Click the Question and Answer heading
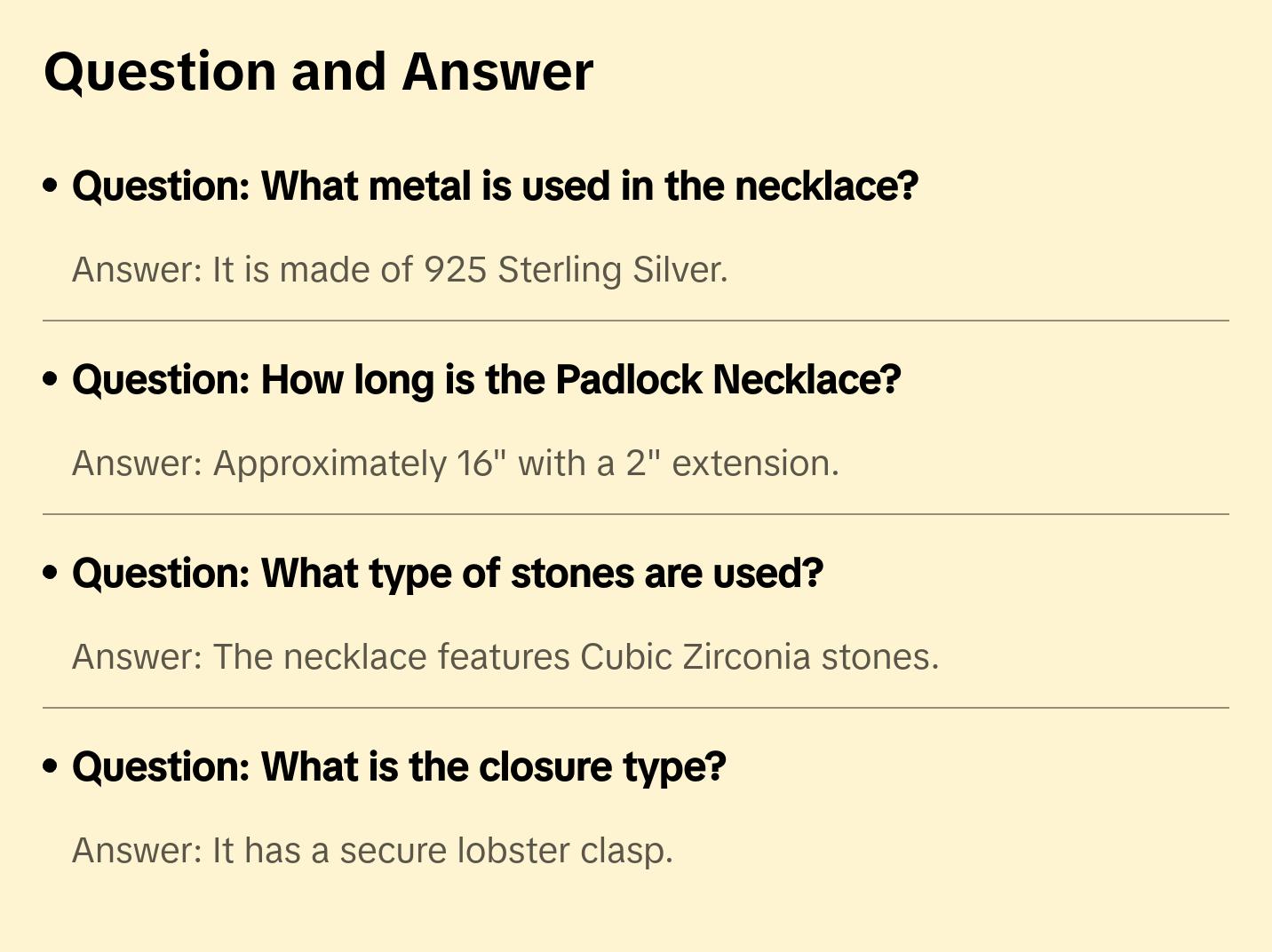The image size is (1272, 952). (318, 72)
